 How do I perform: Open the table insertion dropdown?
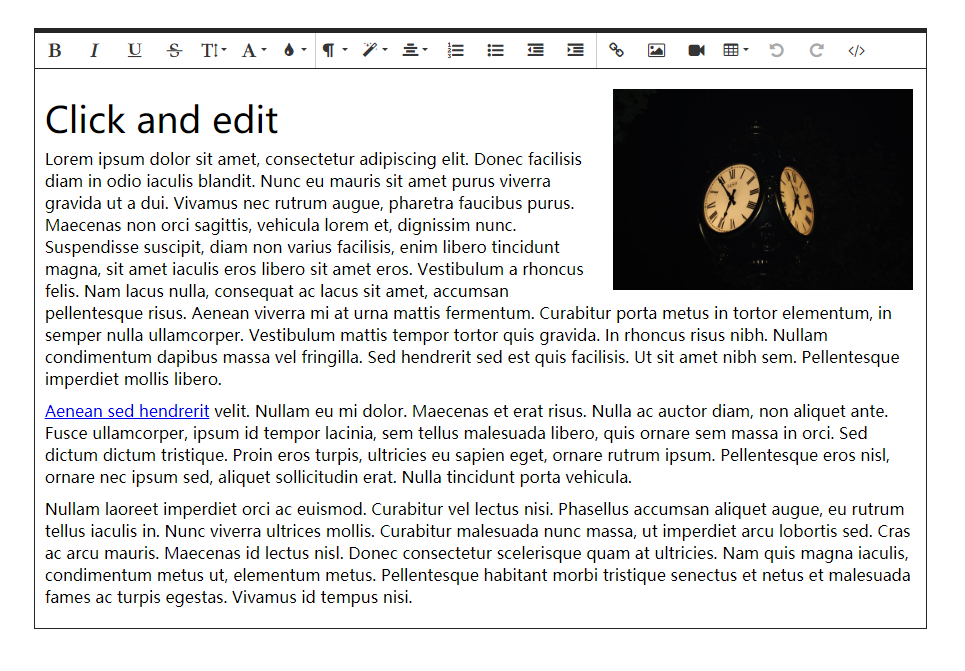point(733,49)
